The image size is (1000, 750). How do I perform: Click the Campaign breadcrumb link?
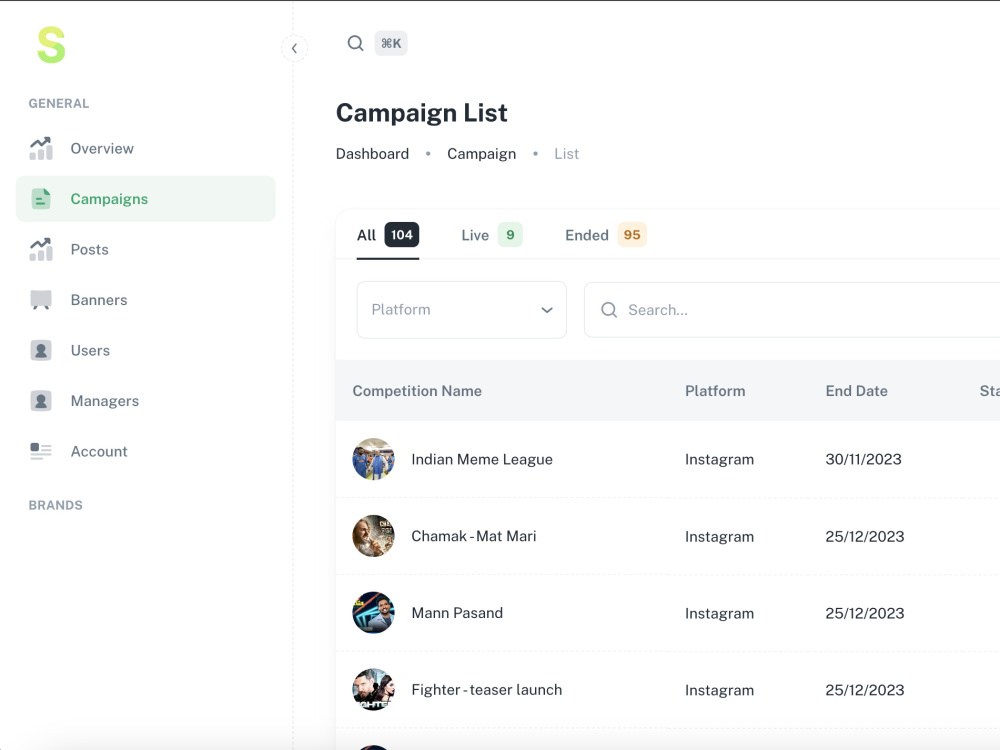(482, 154)
